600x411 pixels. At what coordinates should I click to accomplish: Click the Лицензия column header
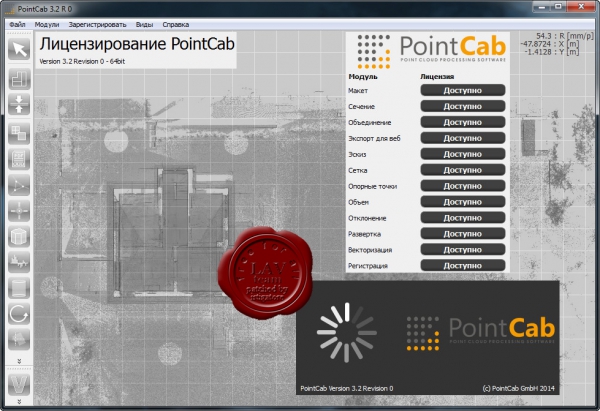[437, 77]
